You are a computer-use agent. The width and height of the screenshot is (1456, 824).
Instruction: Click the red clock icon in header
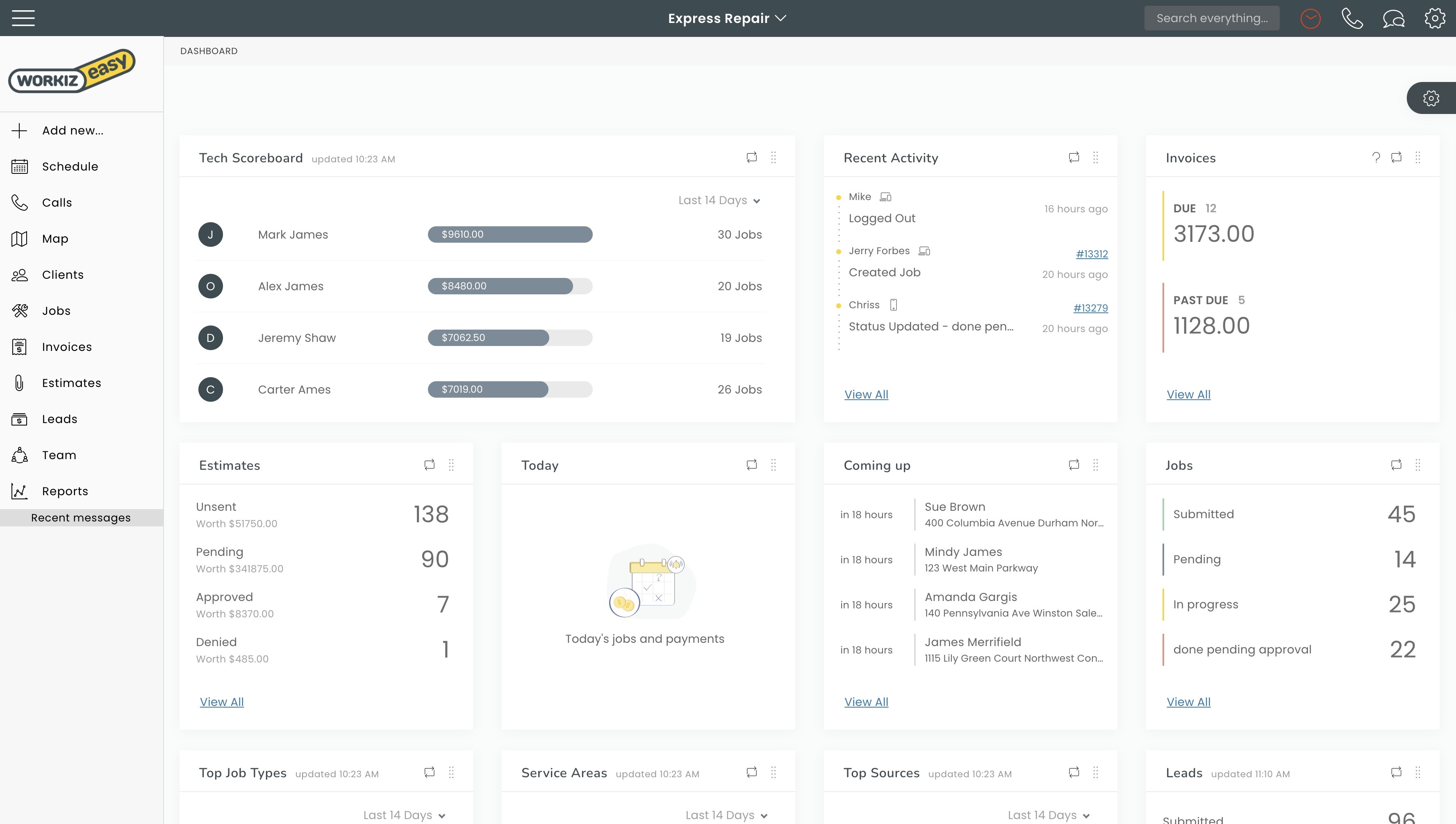point(1310,19)
